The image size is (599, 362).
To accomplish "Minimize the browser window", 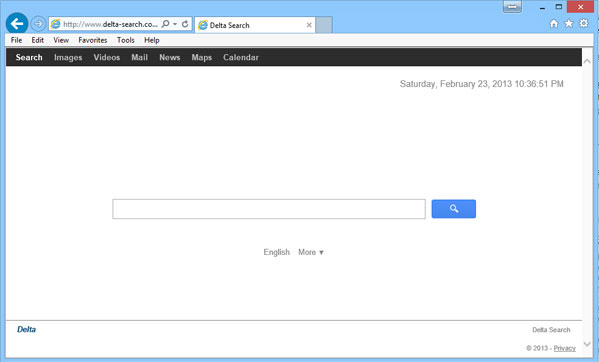I will point(542,7).
